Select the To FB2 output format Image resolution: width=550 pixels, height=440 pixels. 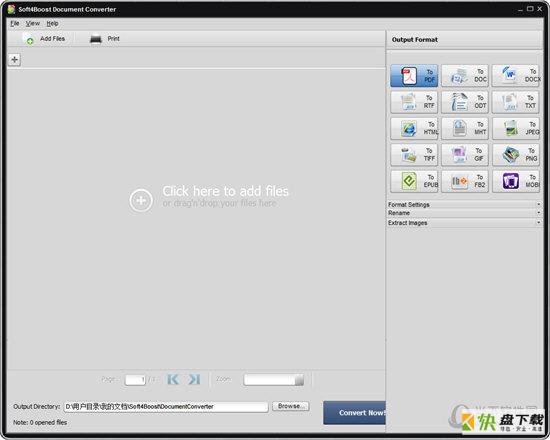tap(464, 181)
